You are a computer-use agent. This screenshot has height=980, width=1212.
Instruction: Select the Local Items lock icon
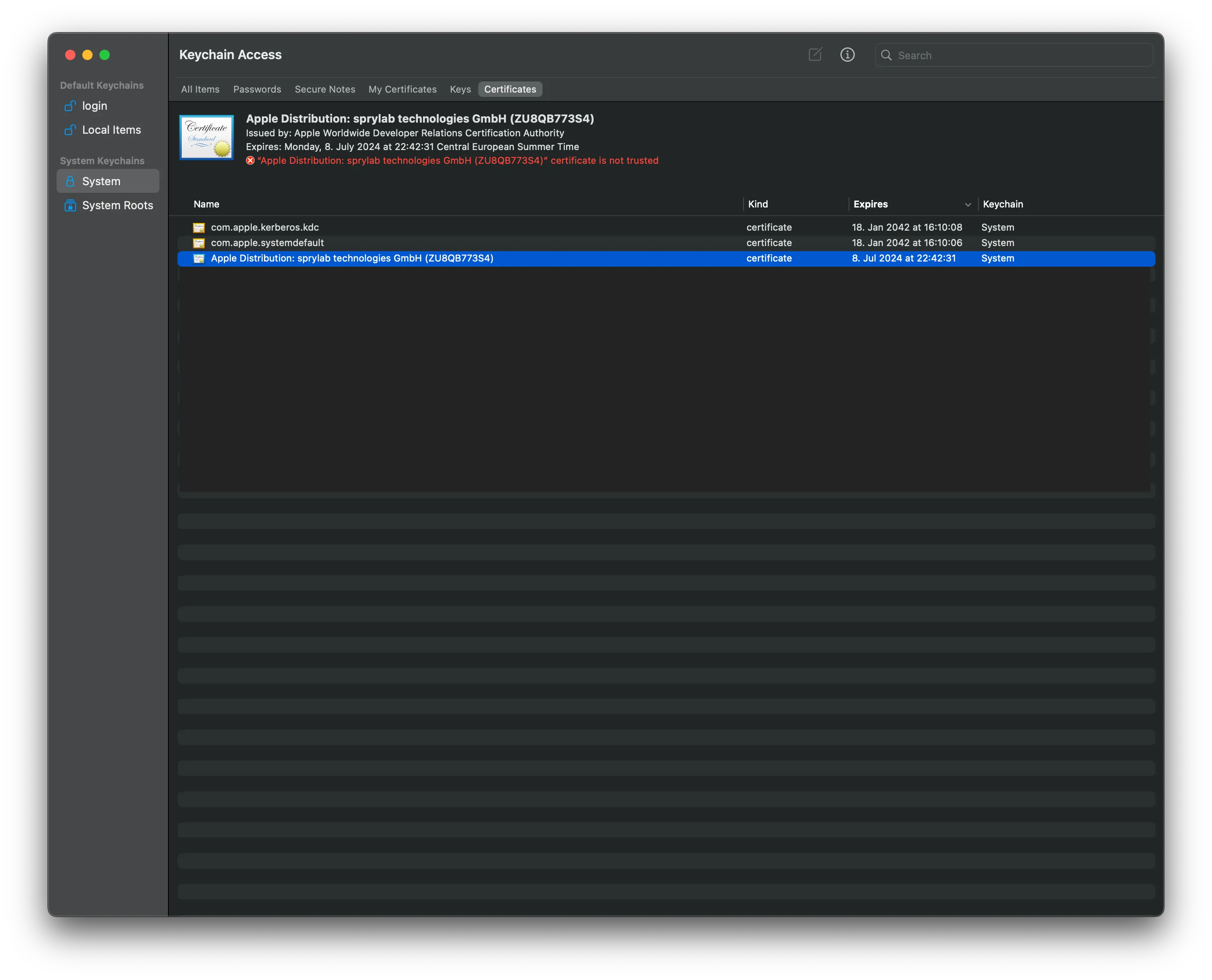click(x=70, y=130)
